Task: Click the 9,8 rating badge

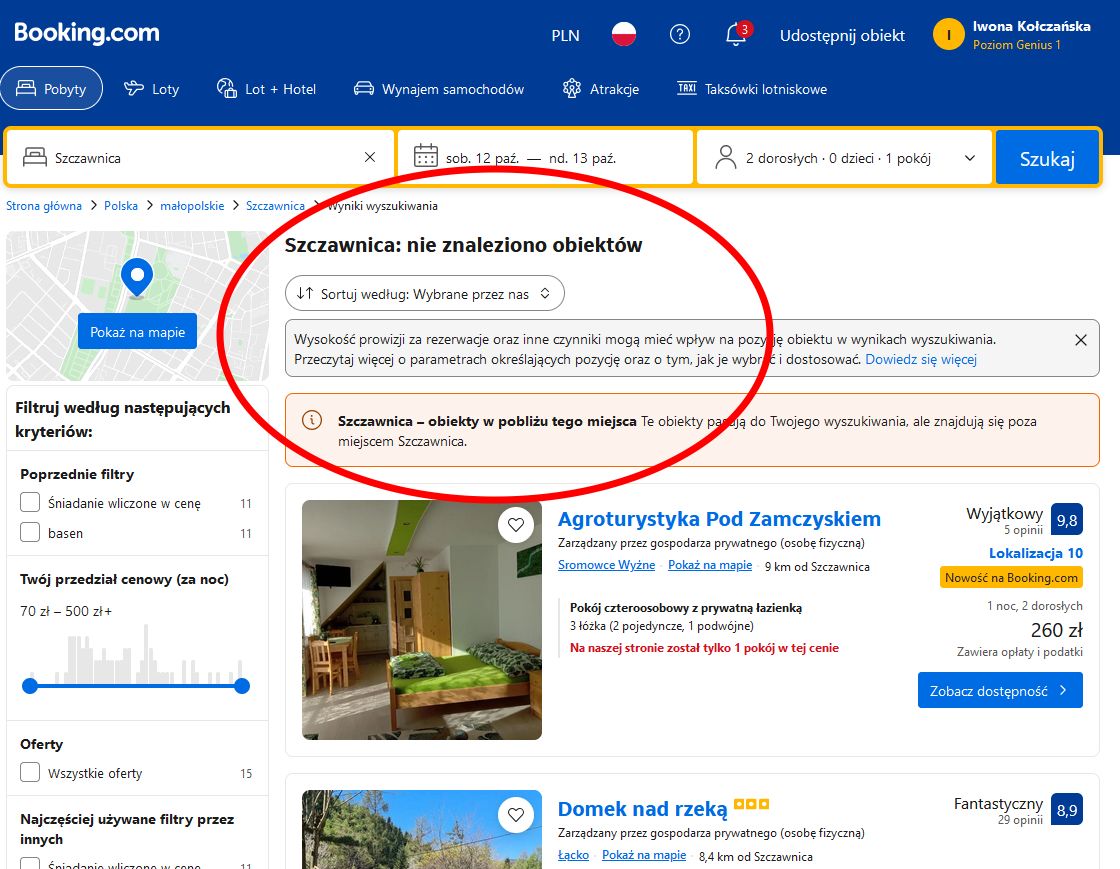Action: [x=1066, y=520]
